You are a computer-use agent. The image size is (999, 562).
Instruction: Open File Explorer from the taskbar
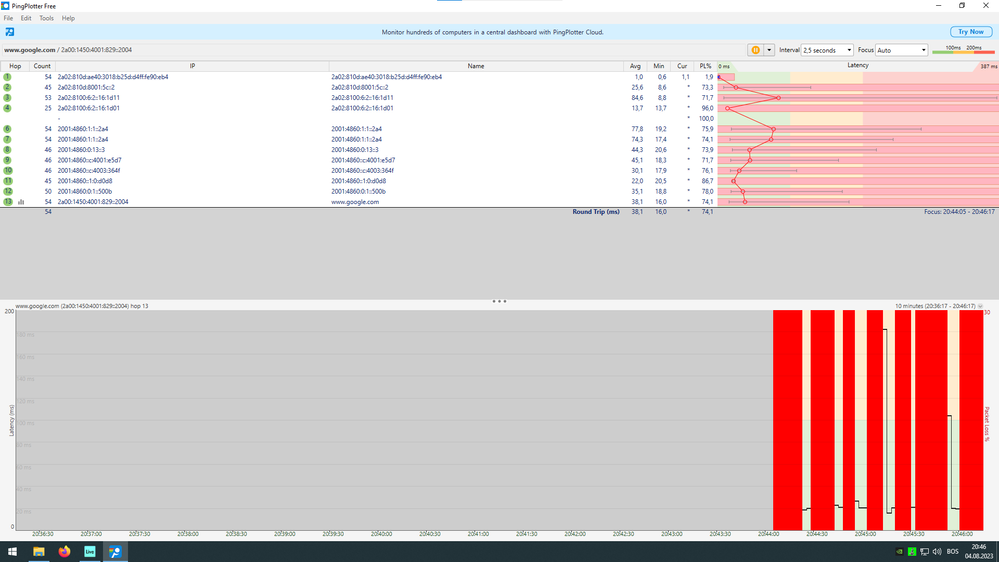click(39, 552)
